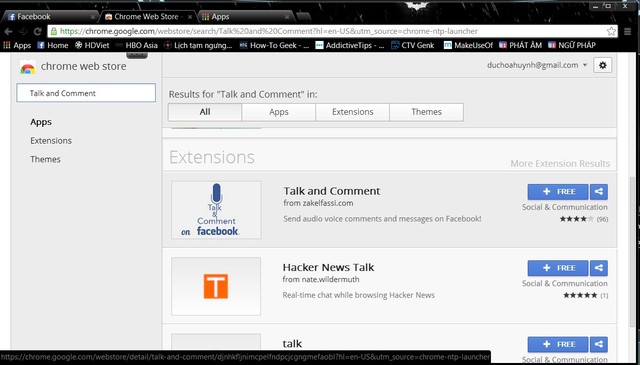Click 'from zakelfassi.com' text

pyautogui.click(x=318, y=203)
